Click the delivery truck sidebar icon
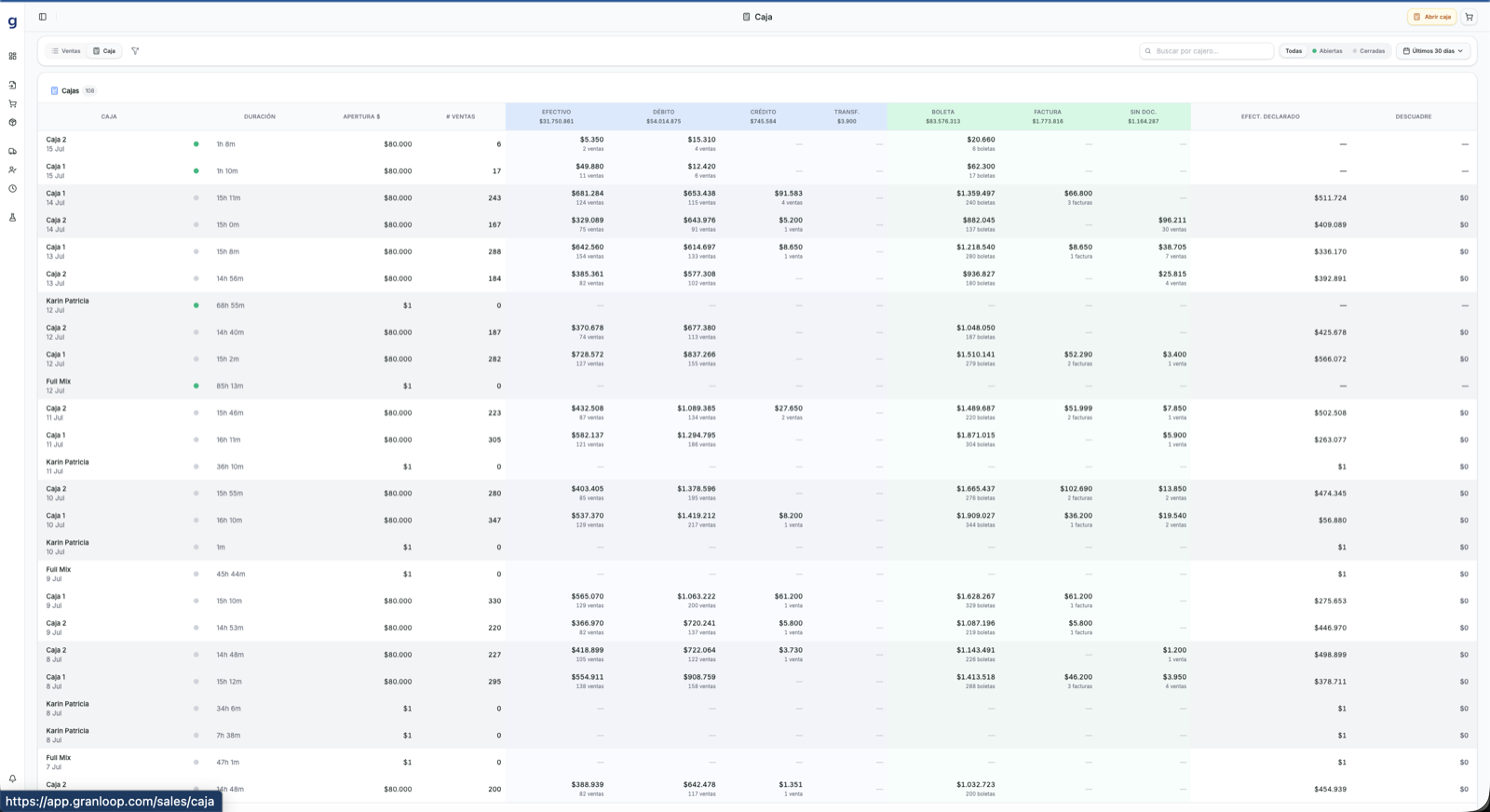Viewport: 1490px width, 812px height. [12, 151]
